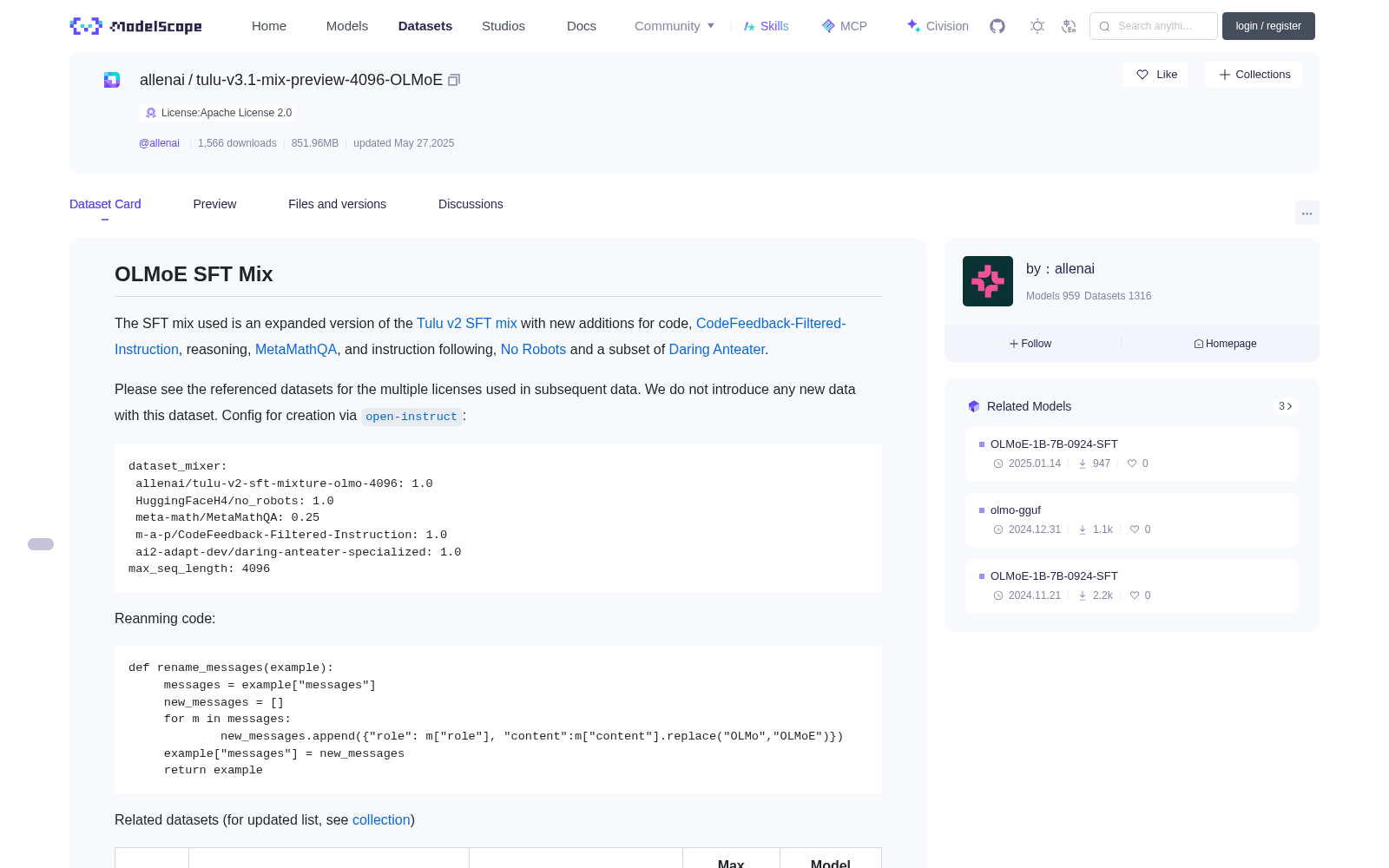
Task: Click the @allenai author link
Action: (159, 143)
